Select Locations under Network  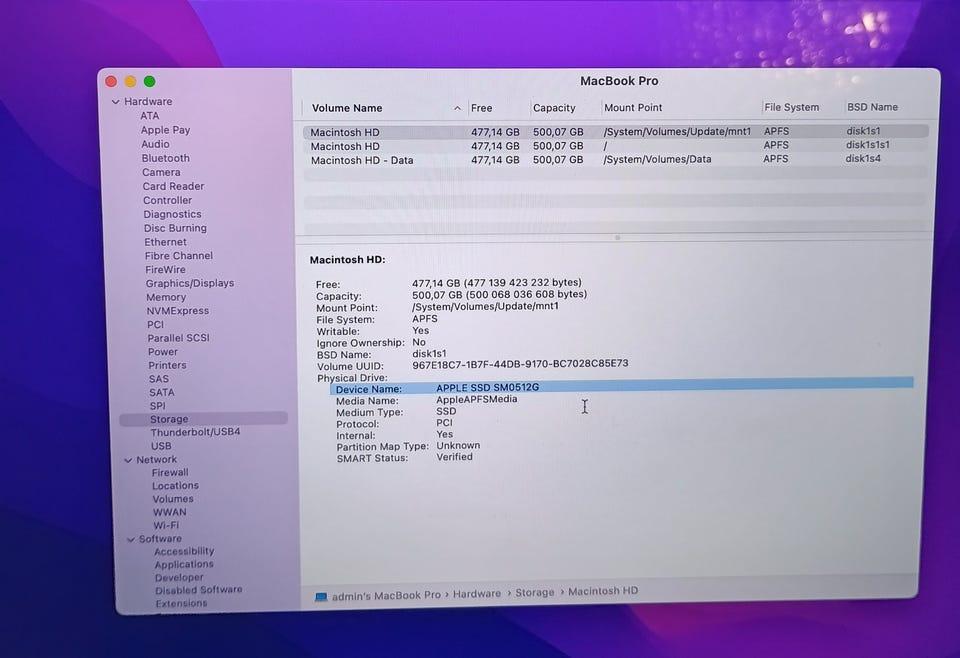tap(175, 486)
